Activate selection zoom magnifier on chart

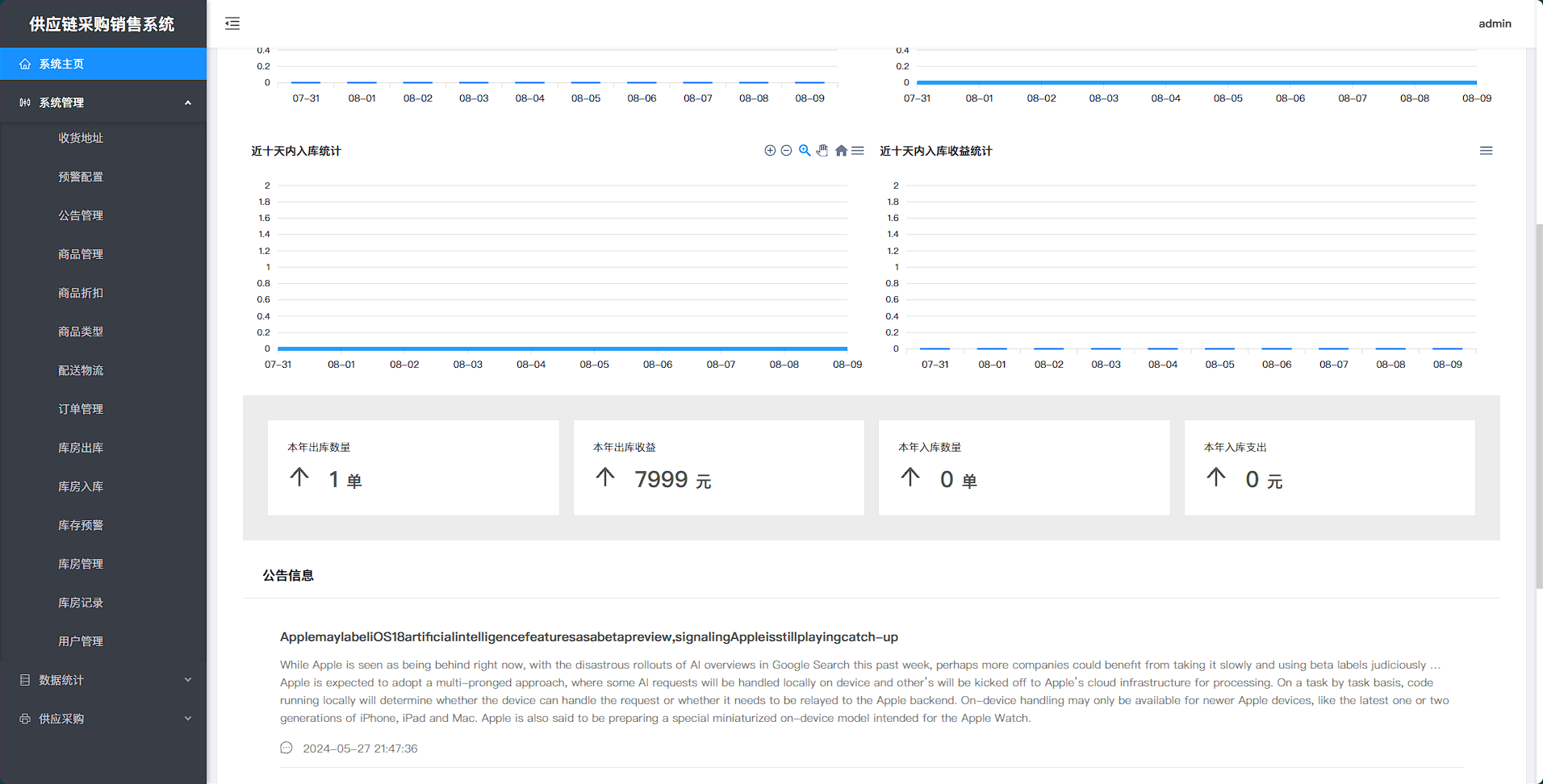[x=805, y=151]
